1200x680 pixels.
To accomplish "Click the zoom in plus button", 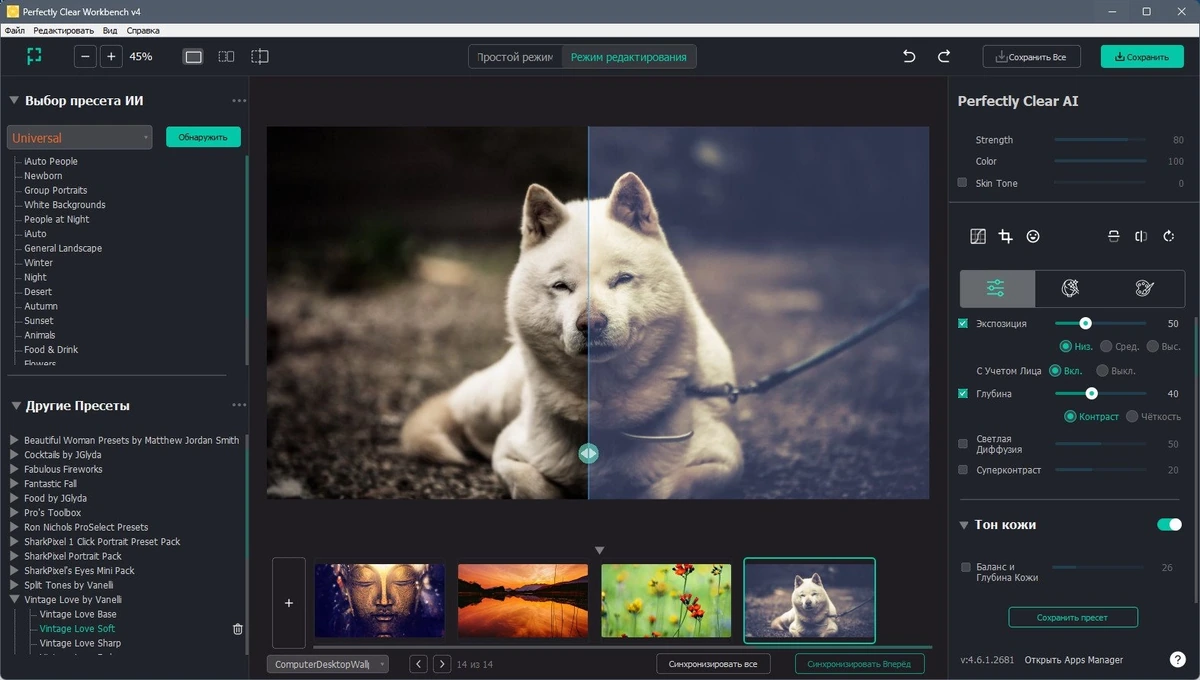I will [111, 57].
